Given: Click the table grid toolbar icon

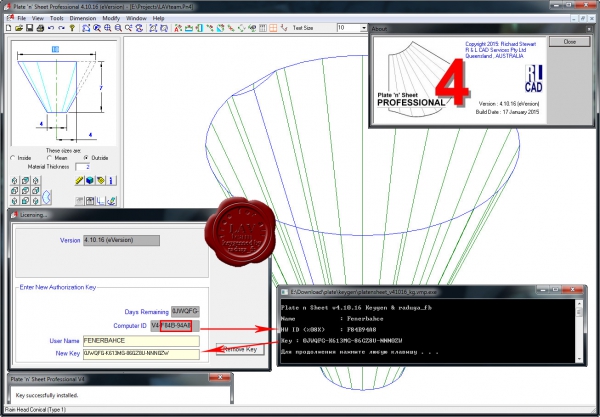Looking at the screenshot, I should pyautogui.click(x=263, y=28).
